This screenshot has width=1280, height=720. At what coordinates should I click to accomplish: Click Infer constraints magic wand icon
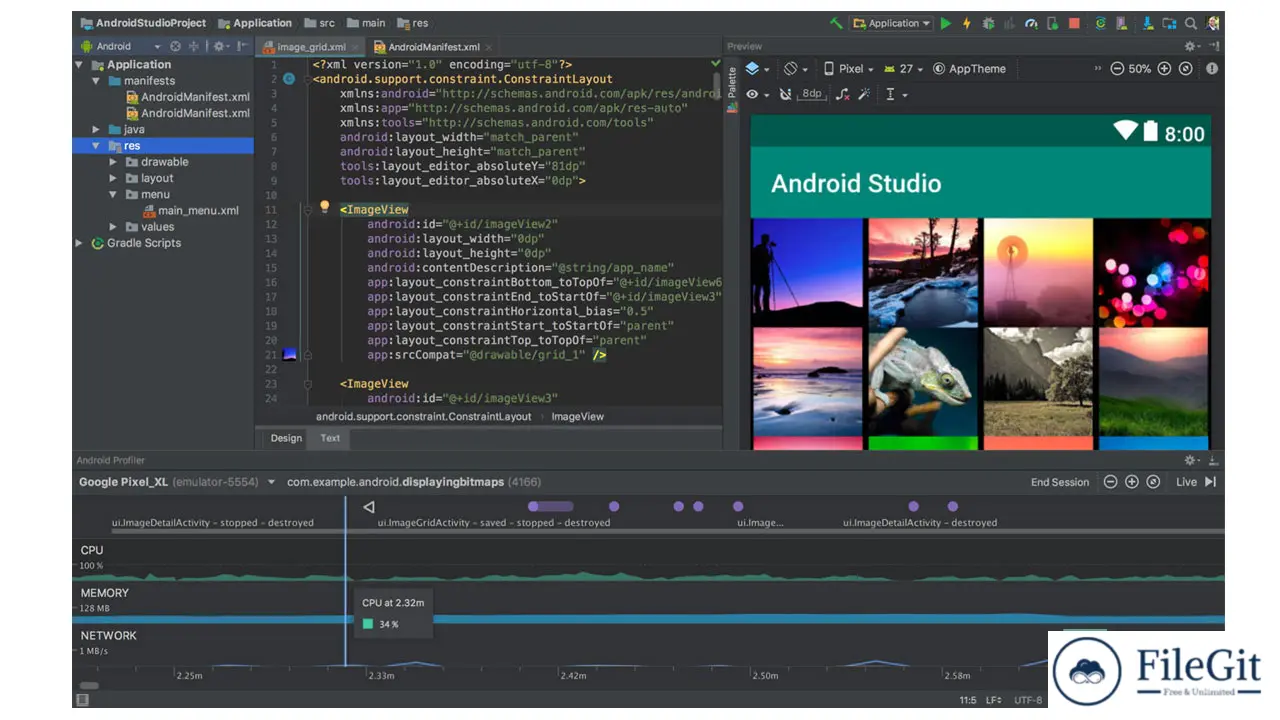click(x=864, y=94)
